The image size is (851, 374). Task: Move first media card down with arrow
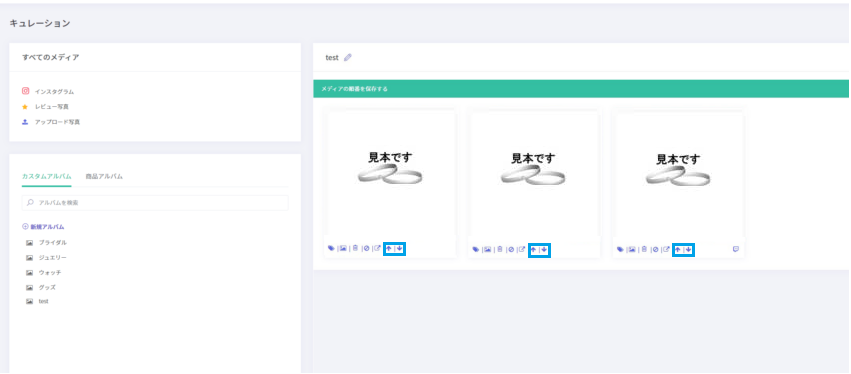point(400,249)
